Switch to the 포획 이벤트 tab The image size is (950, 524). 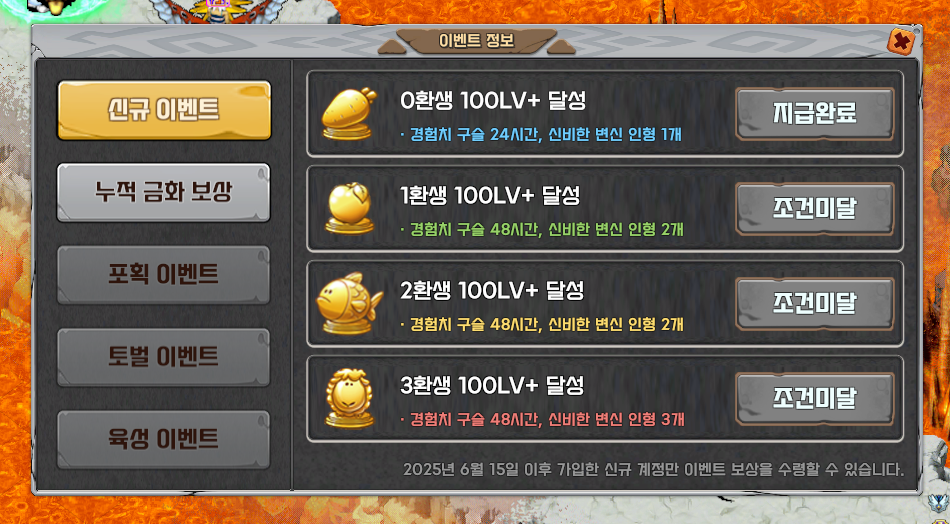[x=164, y=275]
